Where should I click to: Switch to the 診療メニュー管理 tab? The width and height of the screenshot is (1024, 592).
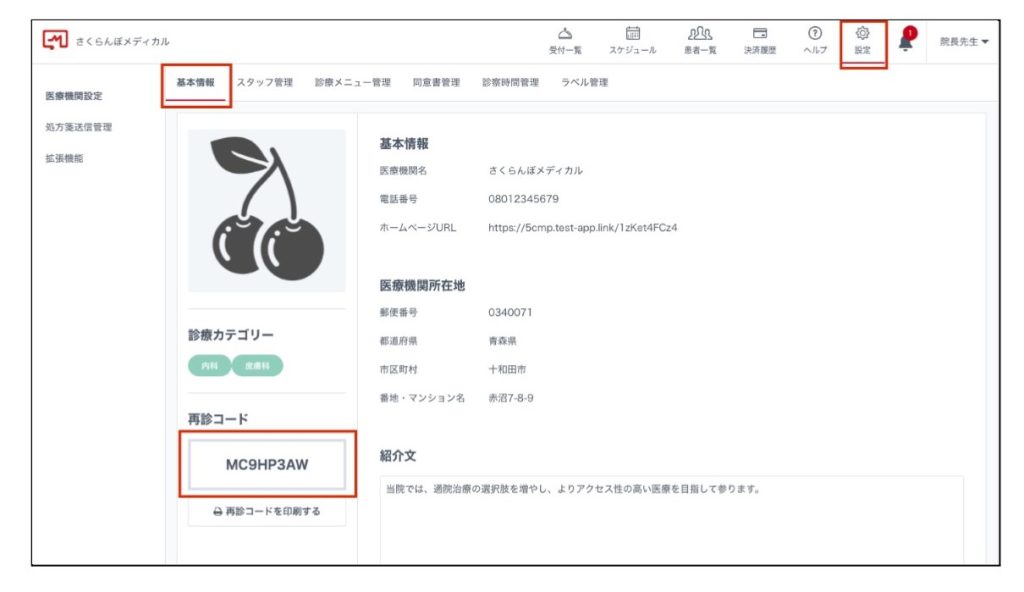pyautogui.click(x=352, y=83)
